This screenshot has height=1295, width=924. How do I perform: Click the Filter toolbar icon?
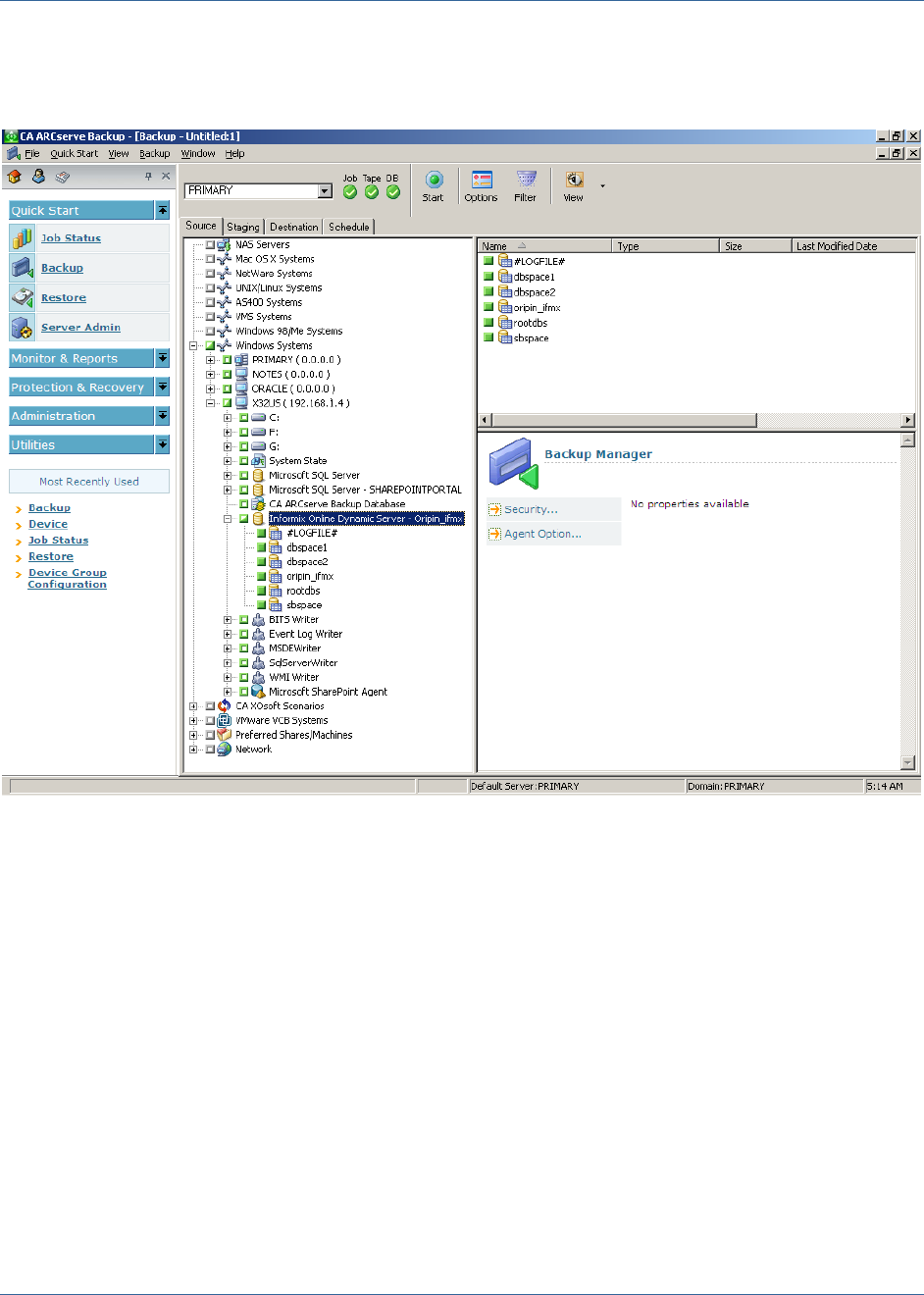click(x=527, y=180)
